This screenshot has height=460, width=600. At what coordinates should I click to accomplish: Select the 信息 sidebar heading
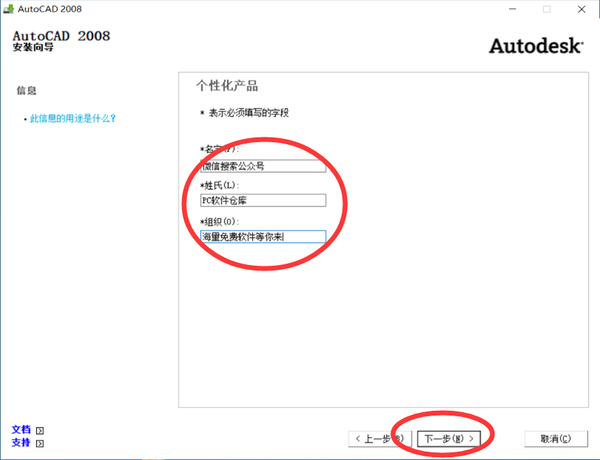click(x=26, y=91)
